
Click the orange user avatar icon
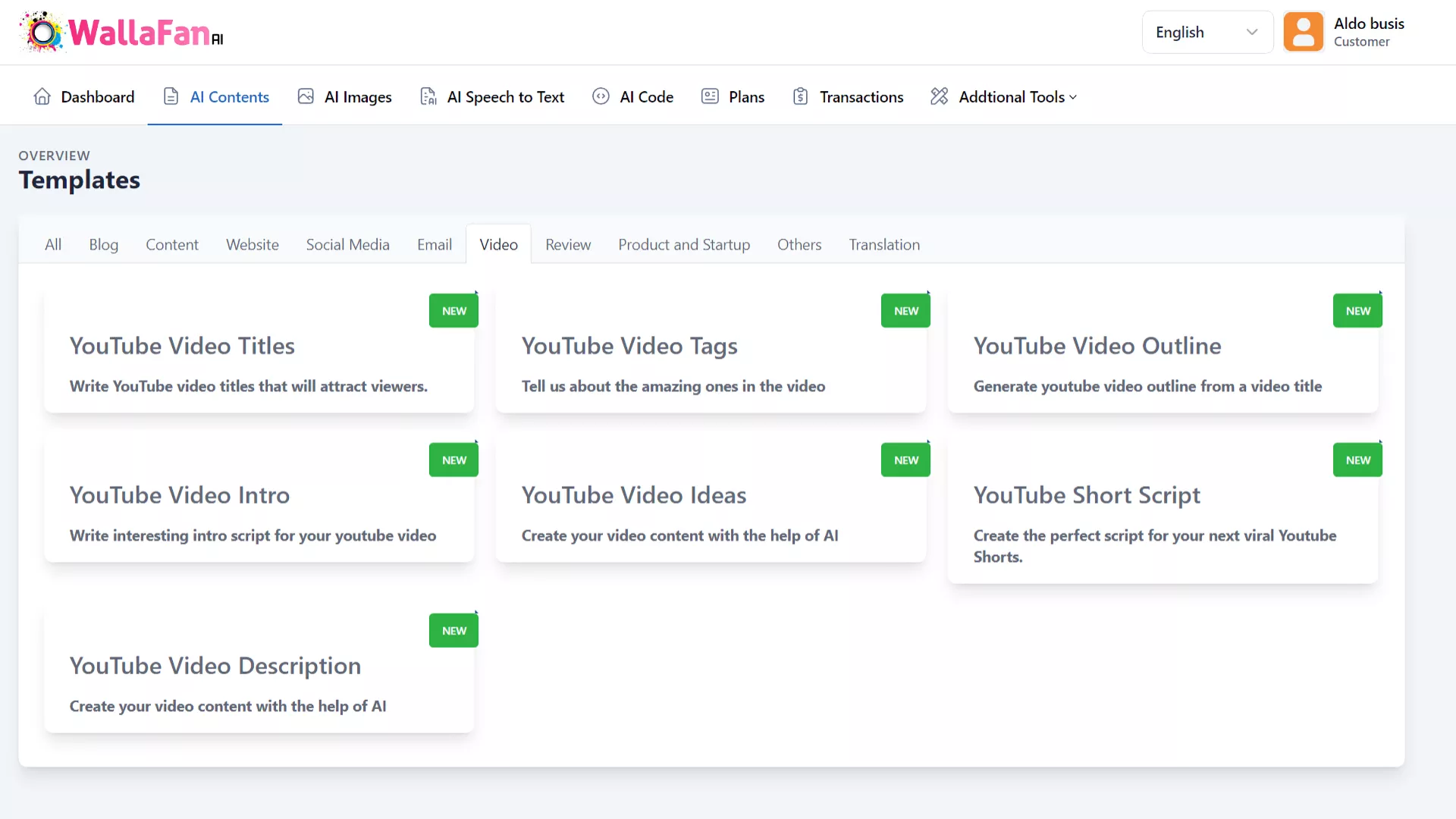click(x=1303, y=32)
